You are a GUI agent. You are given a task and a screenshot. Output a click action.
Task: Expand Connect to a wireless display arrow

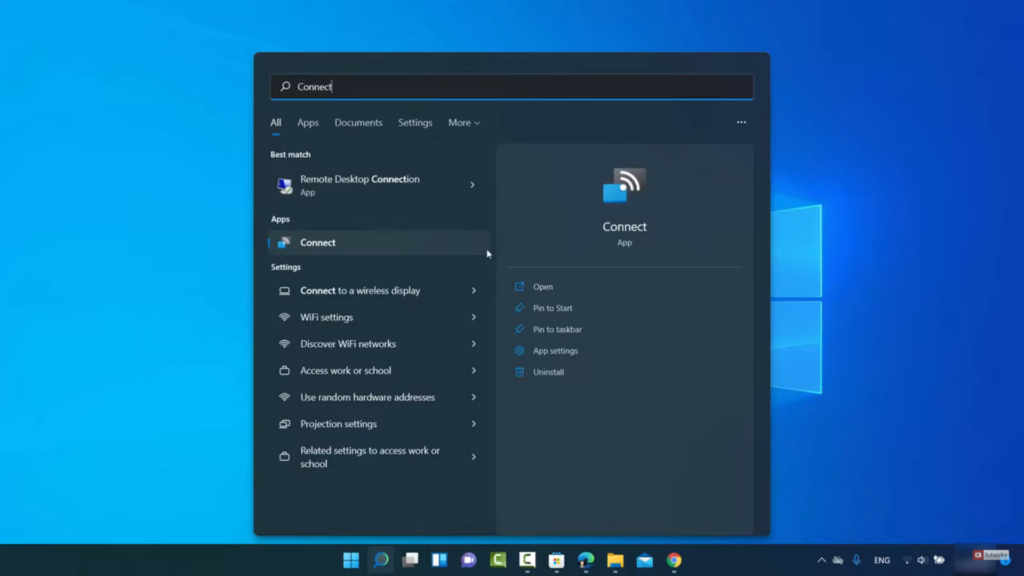473,291
